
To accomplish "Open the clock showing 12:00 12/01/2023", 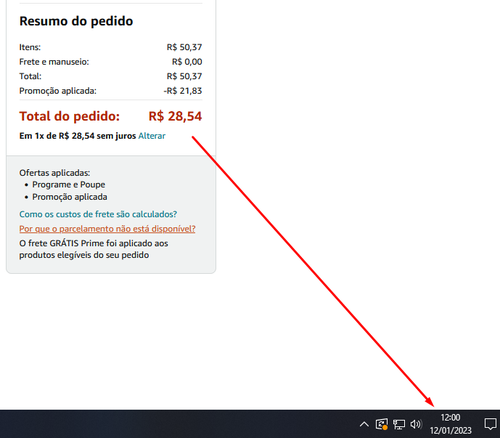I will pyautogui.click(x=450, y=424).
